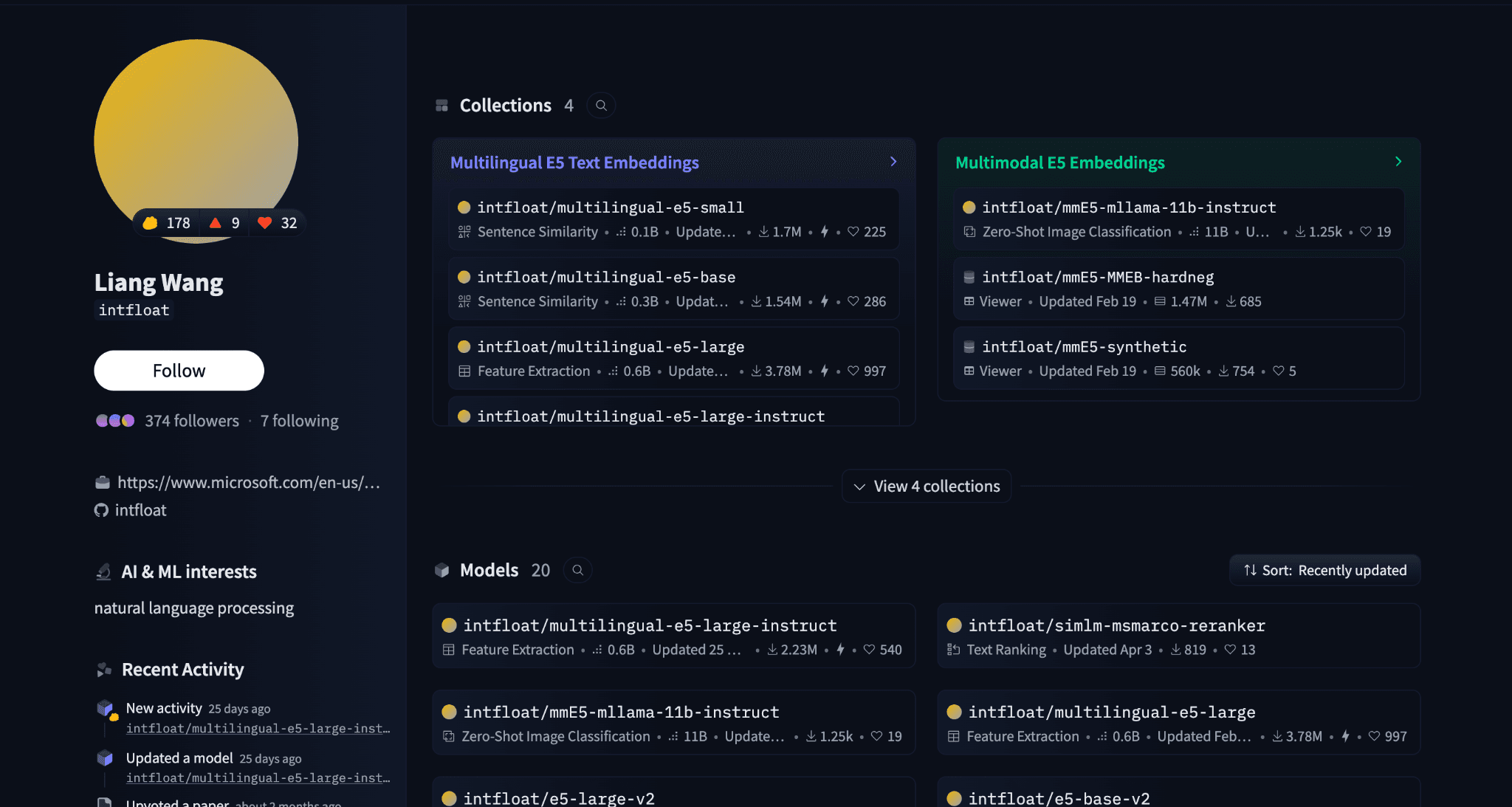Expand View 4 collections
This screenshot has height=807, width=1512.
927,487
